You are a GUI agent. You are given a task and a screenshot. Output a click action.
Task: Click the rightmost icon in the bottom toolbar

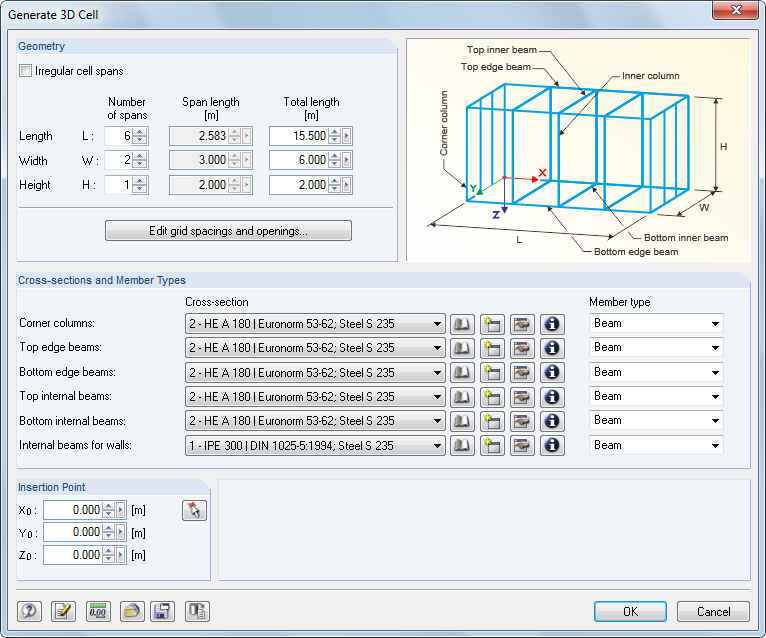197,611
